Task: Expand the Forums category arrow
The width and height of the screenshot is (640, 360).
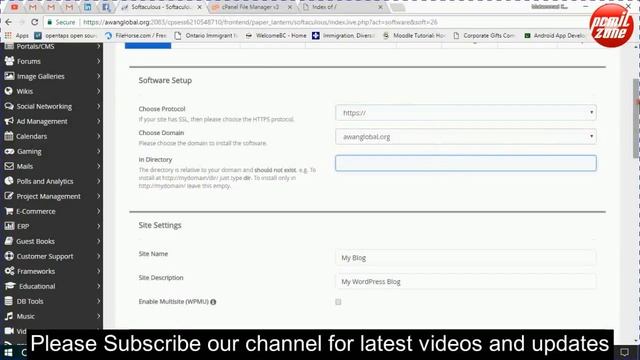Action: coord(98,61)
